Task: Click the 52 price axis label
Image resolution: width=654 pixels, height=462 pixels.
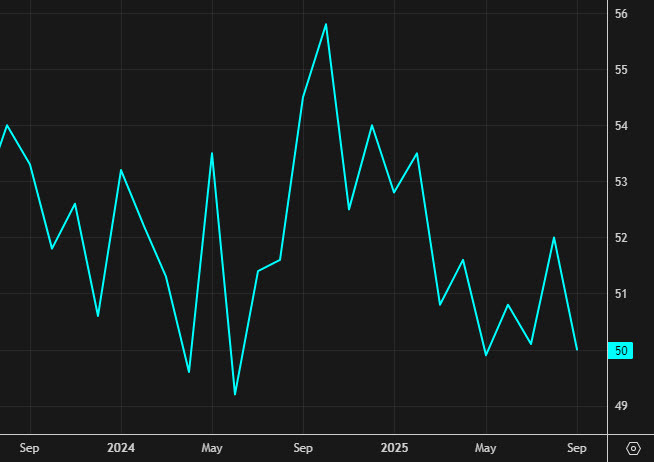Action: (621, 238)
